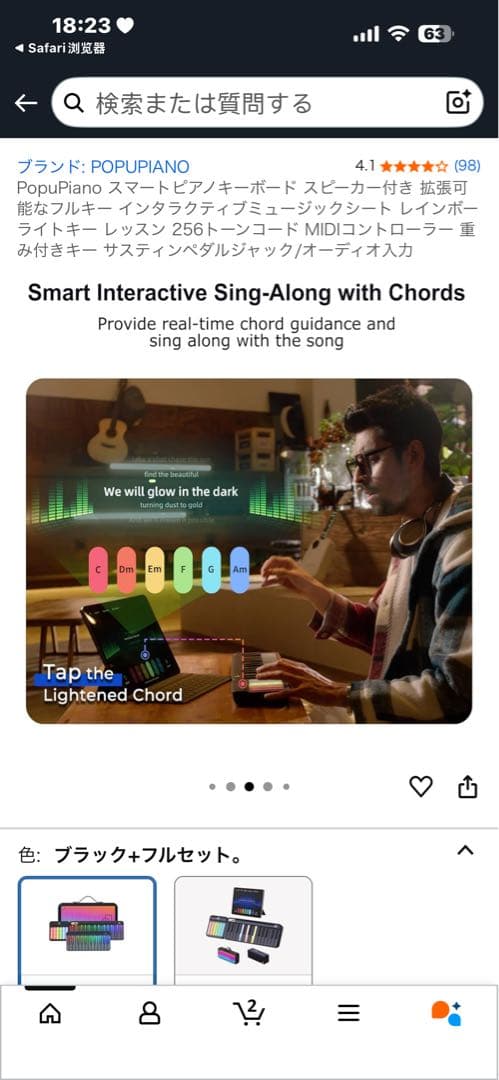Tap the 4.1 star rating
Image resolution: width=499 pixels, height=1080 pixels.
(401, 166)
